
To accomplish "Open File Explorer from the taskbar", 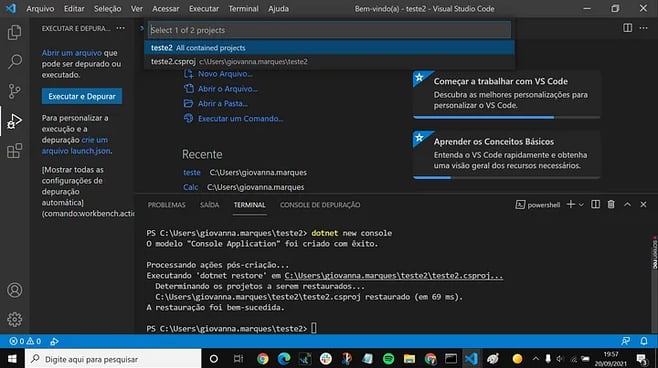I will tap(409, 359).
